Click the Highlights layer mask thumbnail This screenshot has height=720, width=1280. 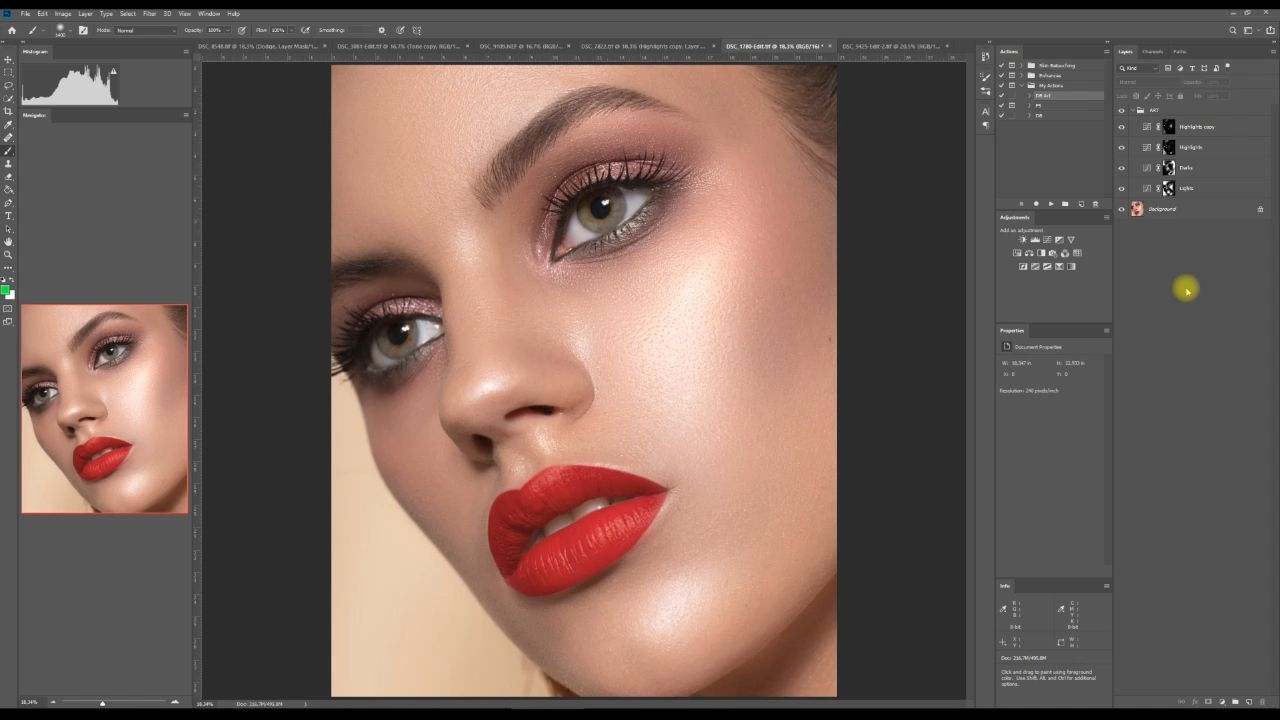click(1169, 147)
